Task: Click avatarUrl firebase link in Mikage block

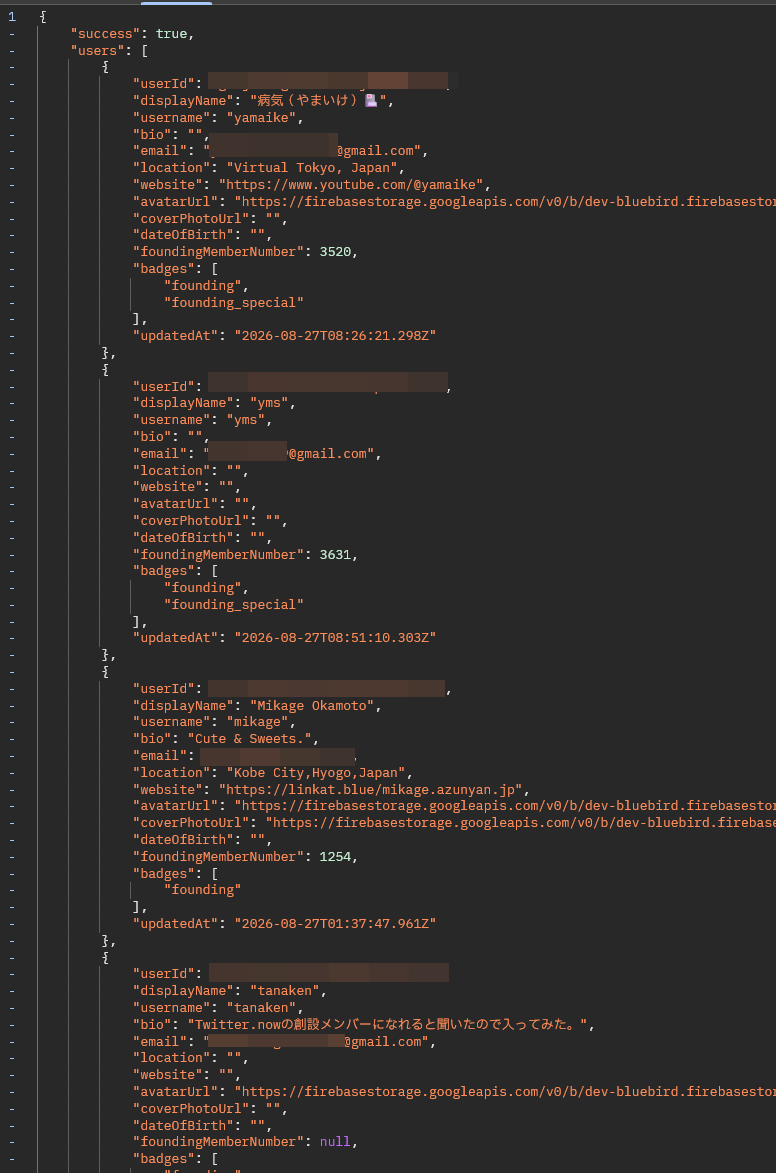Action: (x=505, y=806)
